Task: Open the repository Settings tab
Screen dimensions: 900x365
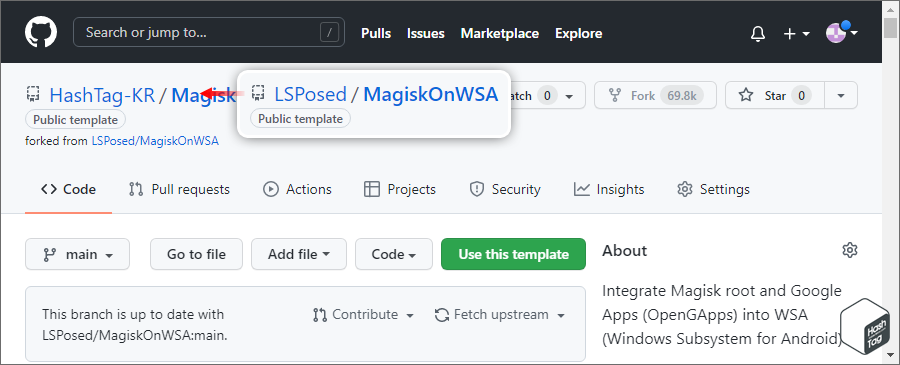Action: coord(713,189)
